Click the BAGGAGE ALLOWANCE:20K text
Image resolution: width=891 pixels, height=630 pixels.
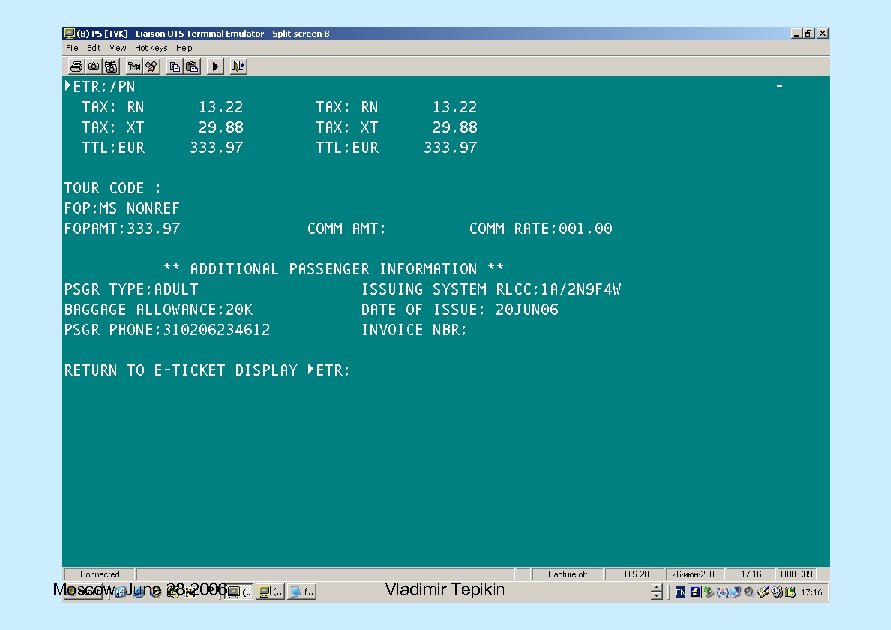[159, 310]
